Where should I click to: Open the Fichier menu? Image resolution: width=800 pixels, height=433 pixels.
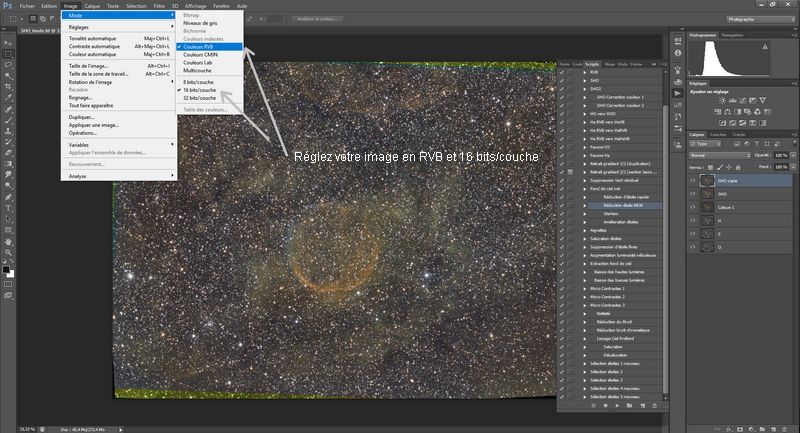(27, 6)
